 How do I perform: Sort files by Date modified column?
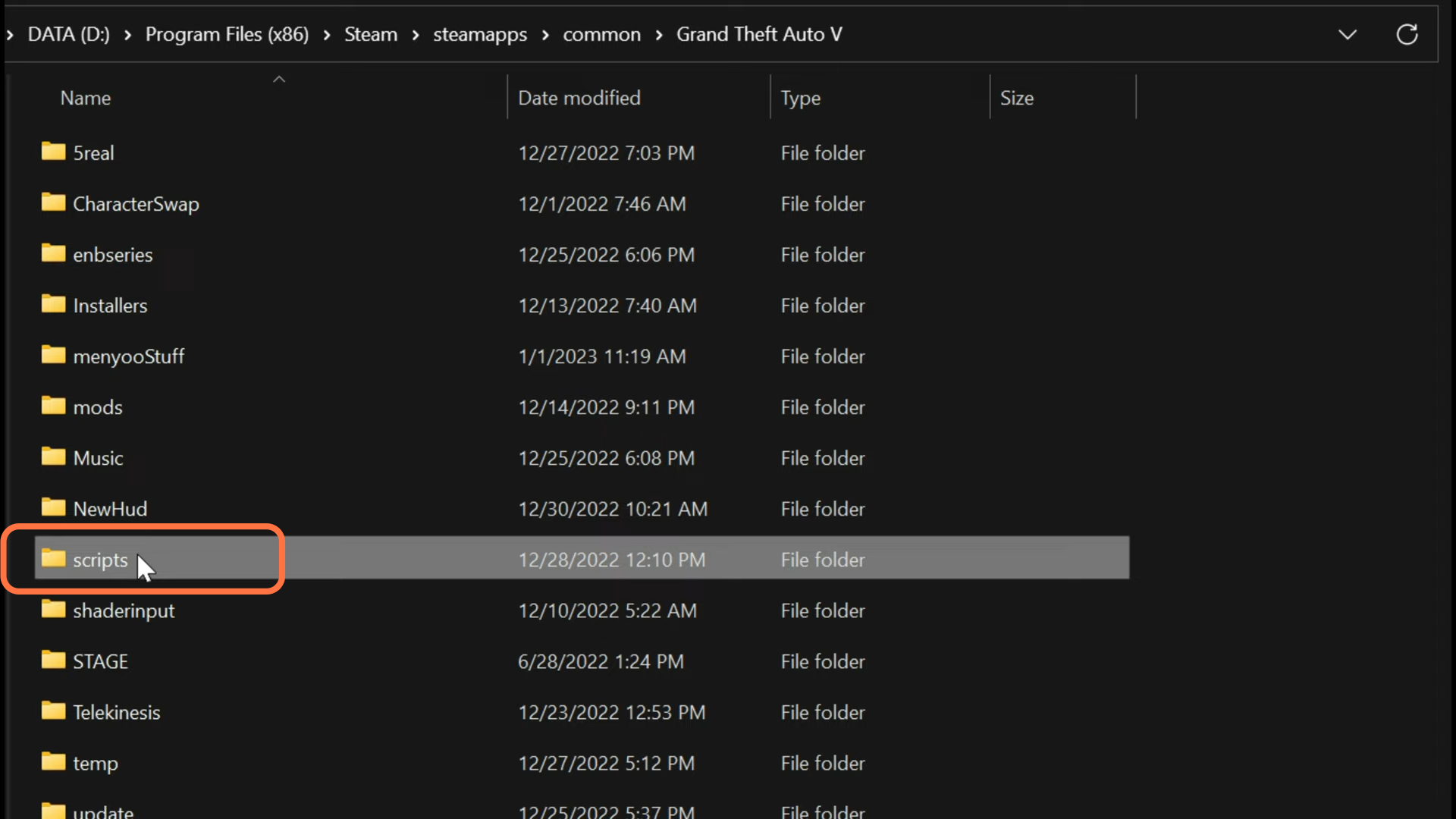[x=579, y=98]
